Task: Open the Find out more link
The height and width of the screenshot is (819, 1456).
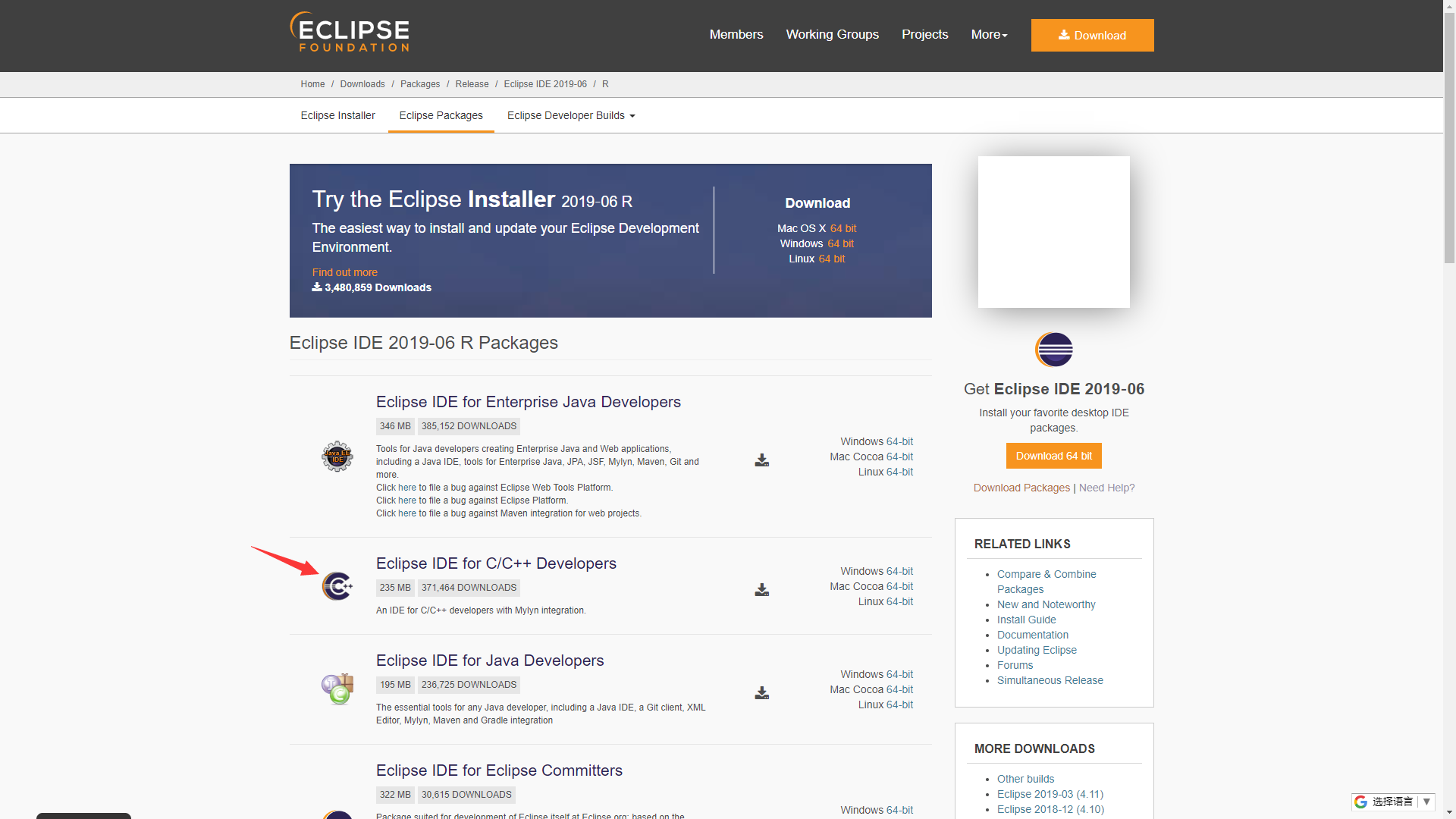Action: click(x=344, y=272)
